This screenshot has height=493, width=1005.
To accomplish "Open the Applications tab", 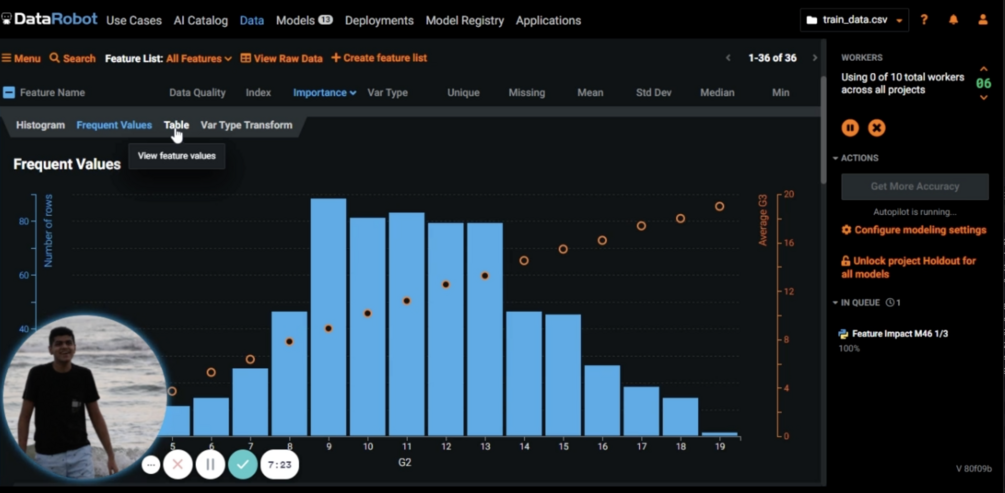I will 548,21.
